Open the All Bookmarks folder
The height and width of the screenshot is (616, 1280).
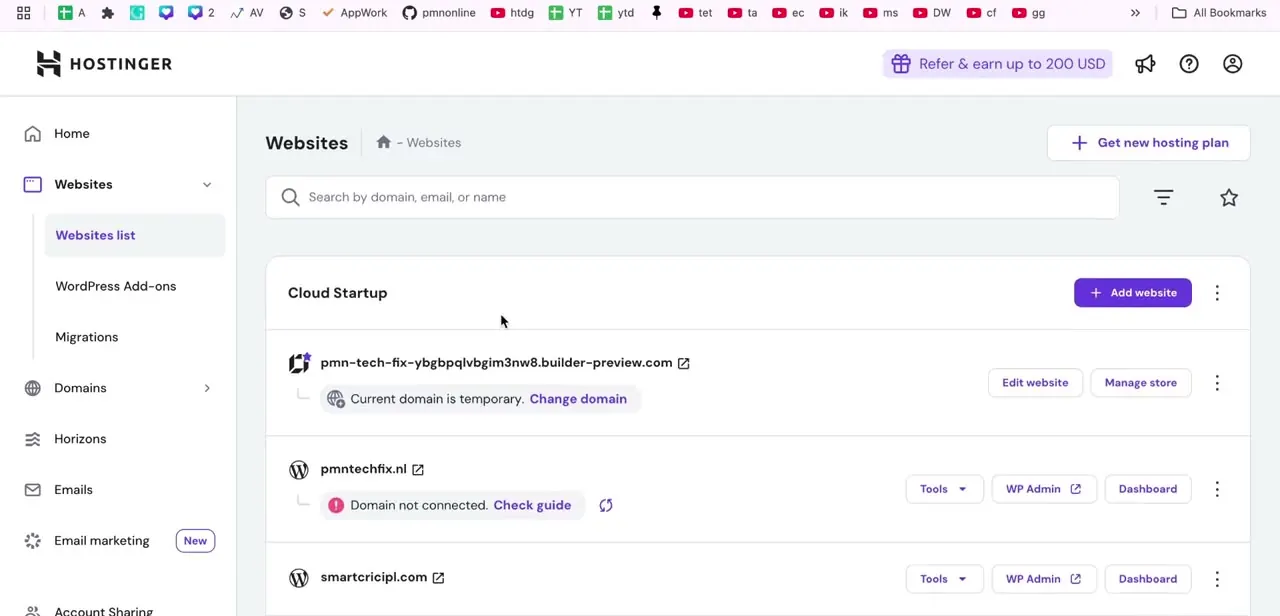(1219, 13)
